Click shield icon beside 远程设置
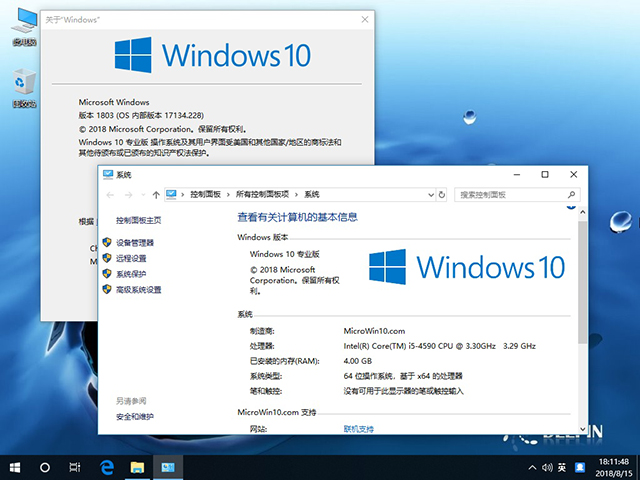 pyautogui.click(x=107, y=258)
